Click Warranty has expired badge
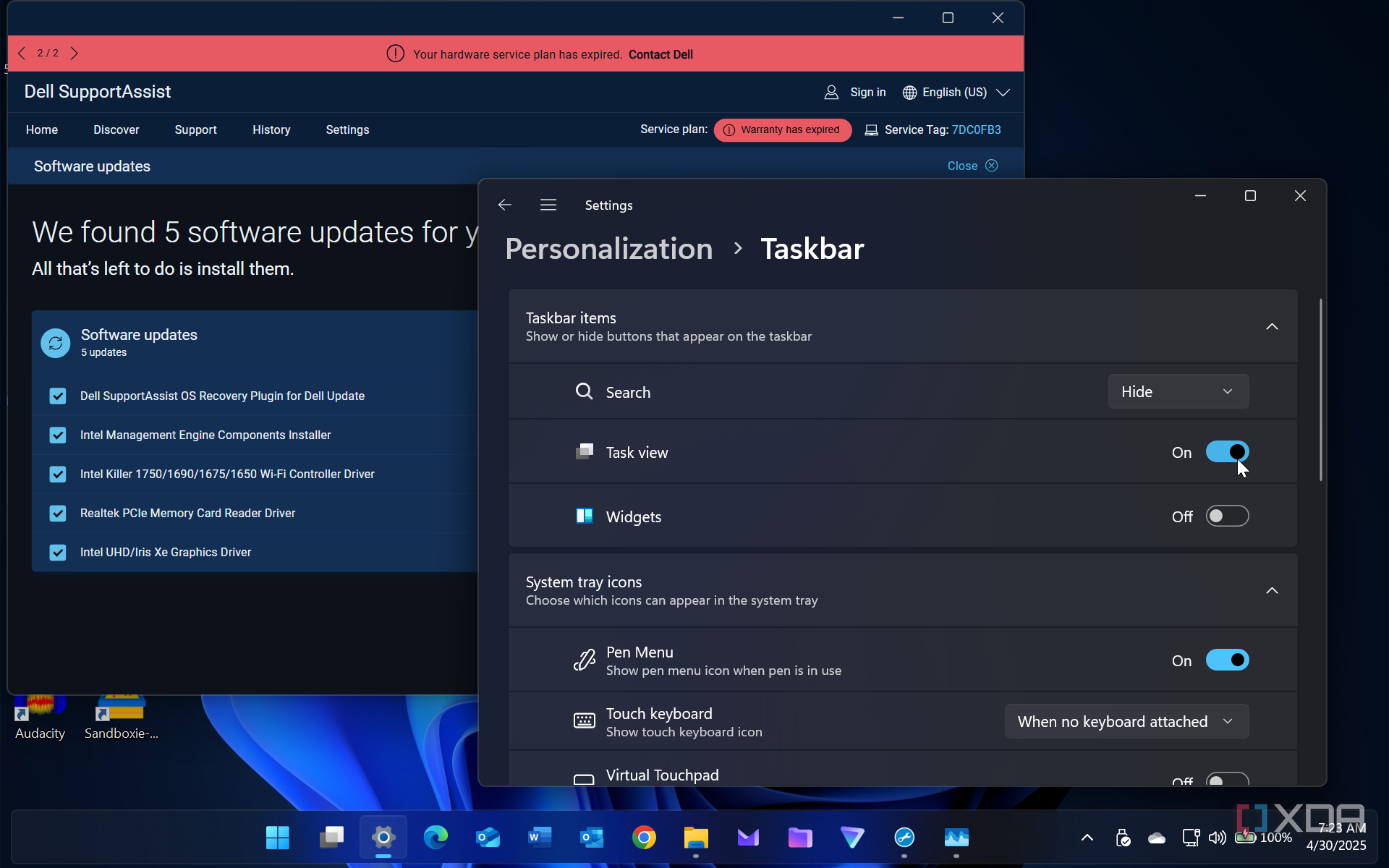The width and height of the screenshot is (1389, 868). click(x=783, y=130)
